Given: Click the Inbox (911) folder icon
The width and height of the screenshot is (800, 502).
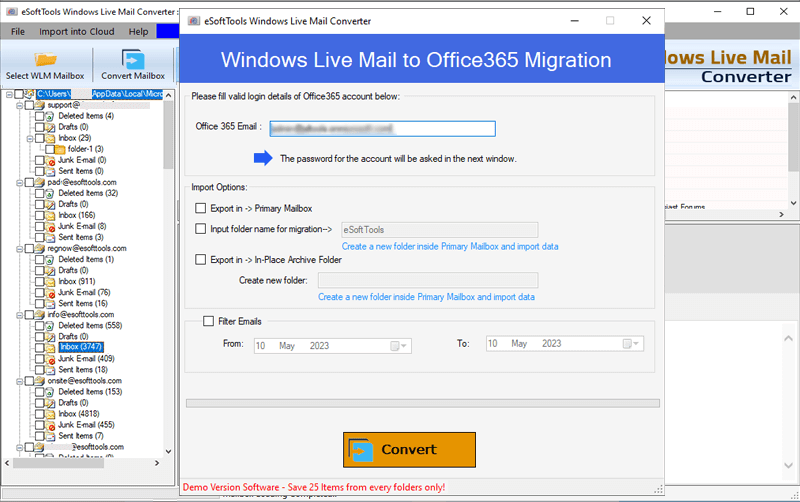Looking at the screenshot, I should coord(50,282).
